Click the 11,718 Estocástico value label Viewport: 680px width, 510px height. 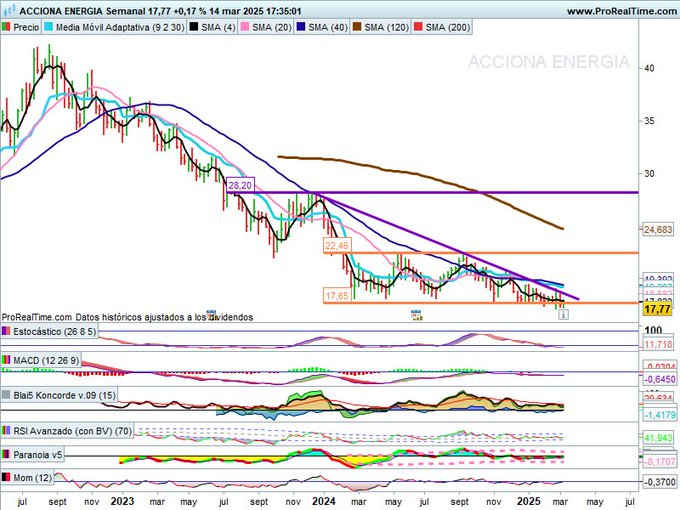(658, 344)
